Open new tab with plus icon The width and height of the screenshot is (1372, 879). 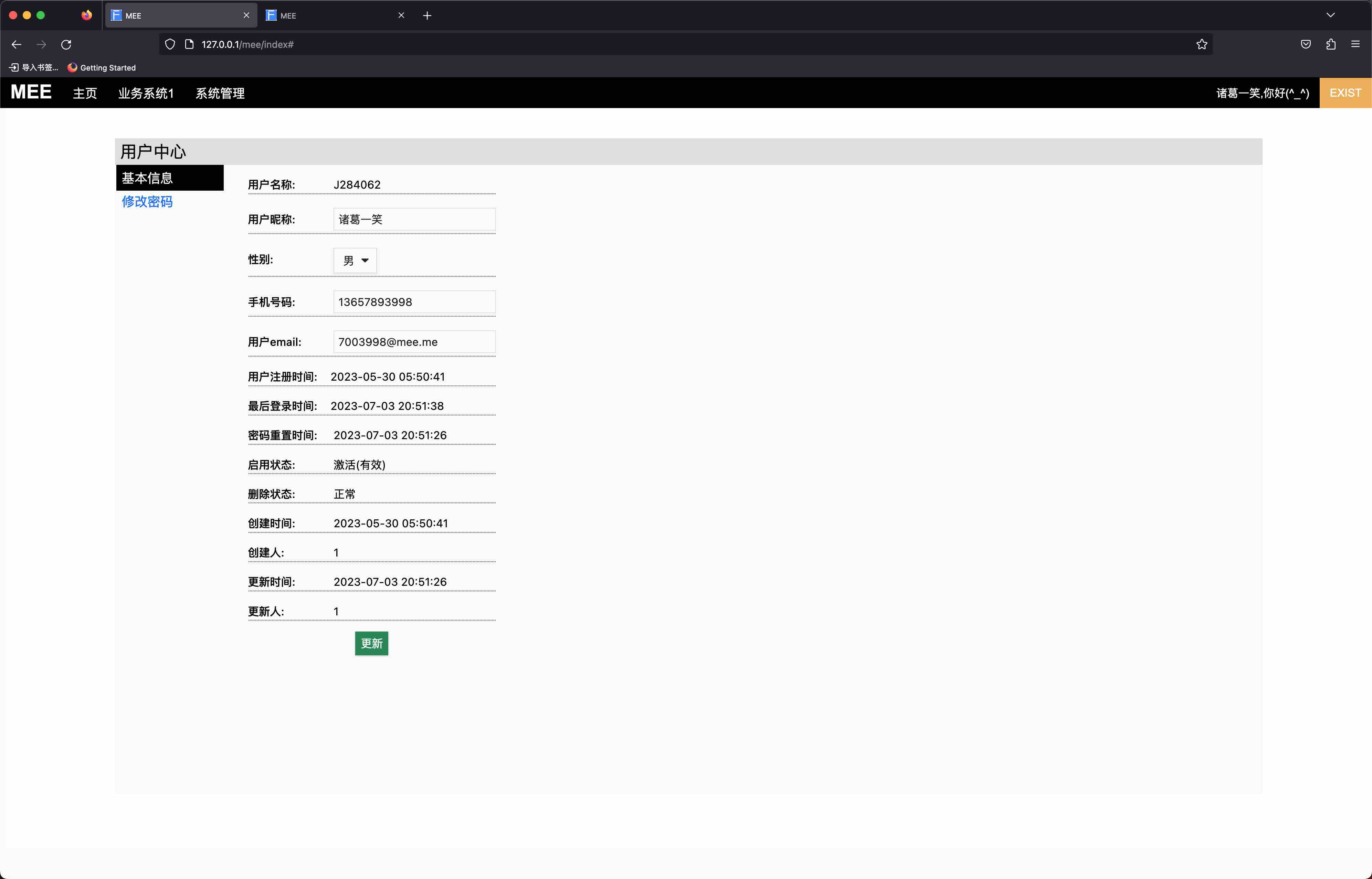click(x=427, y=15)
